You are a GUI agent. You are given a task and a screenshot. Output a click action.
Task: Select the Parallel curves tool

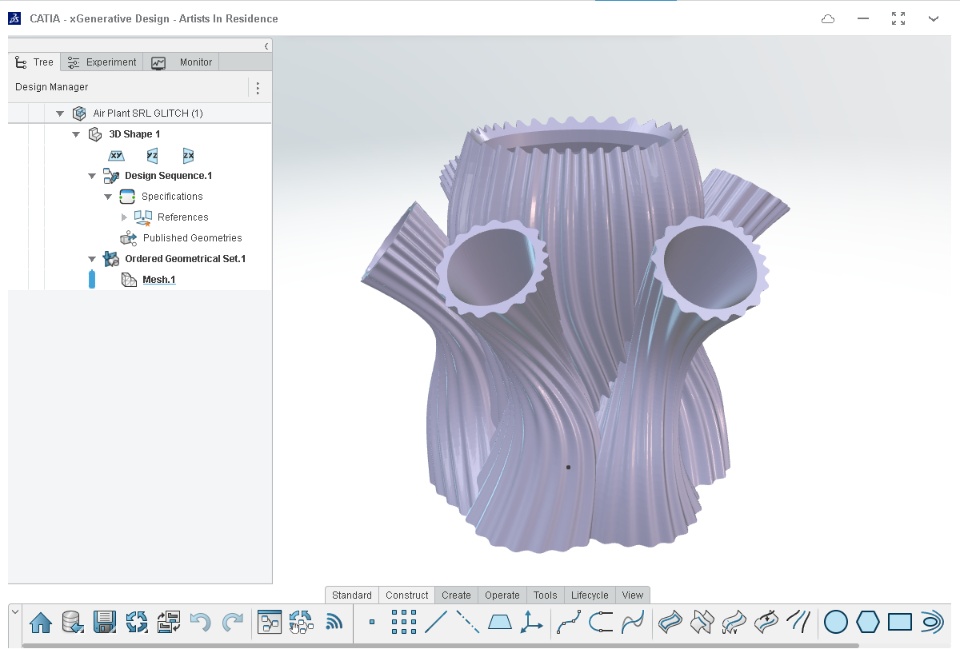[x=798, y=622]
